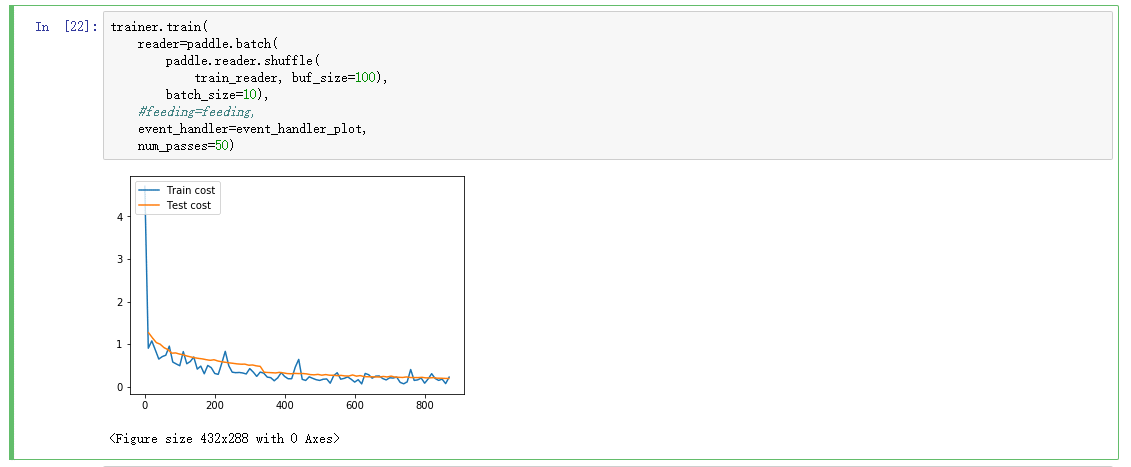The width and height of the screenshot is (1131, 467).
Task: Click the x-axis label 600
Action: (355, 406)
